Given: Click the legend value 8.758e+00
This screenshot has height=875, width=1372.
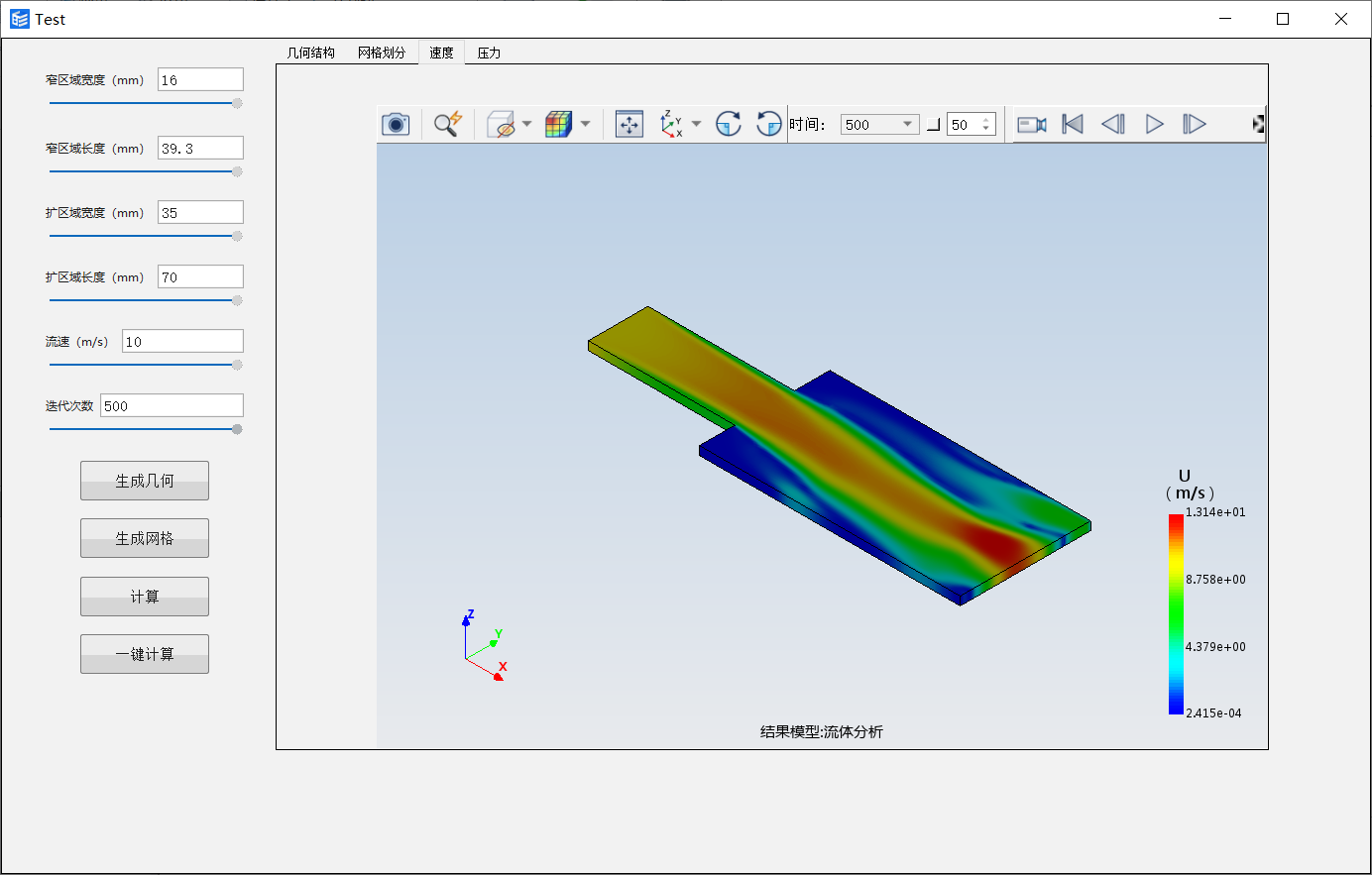Looking at the screenshot, I should tap(1215, 580).
